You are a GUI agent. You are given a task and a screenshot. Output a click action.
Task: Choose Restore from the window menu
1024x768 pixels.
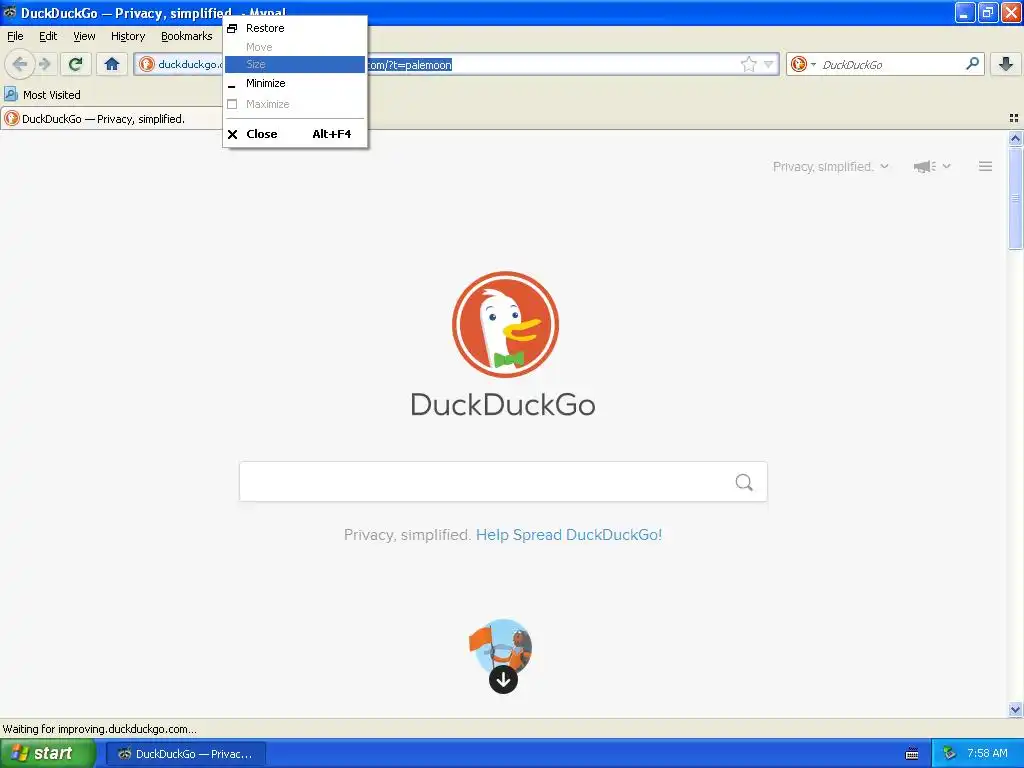coord(295,28)
